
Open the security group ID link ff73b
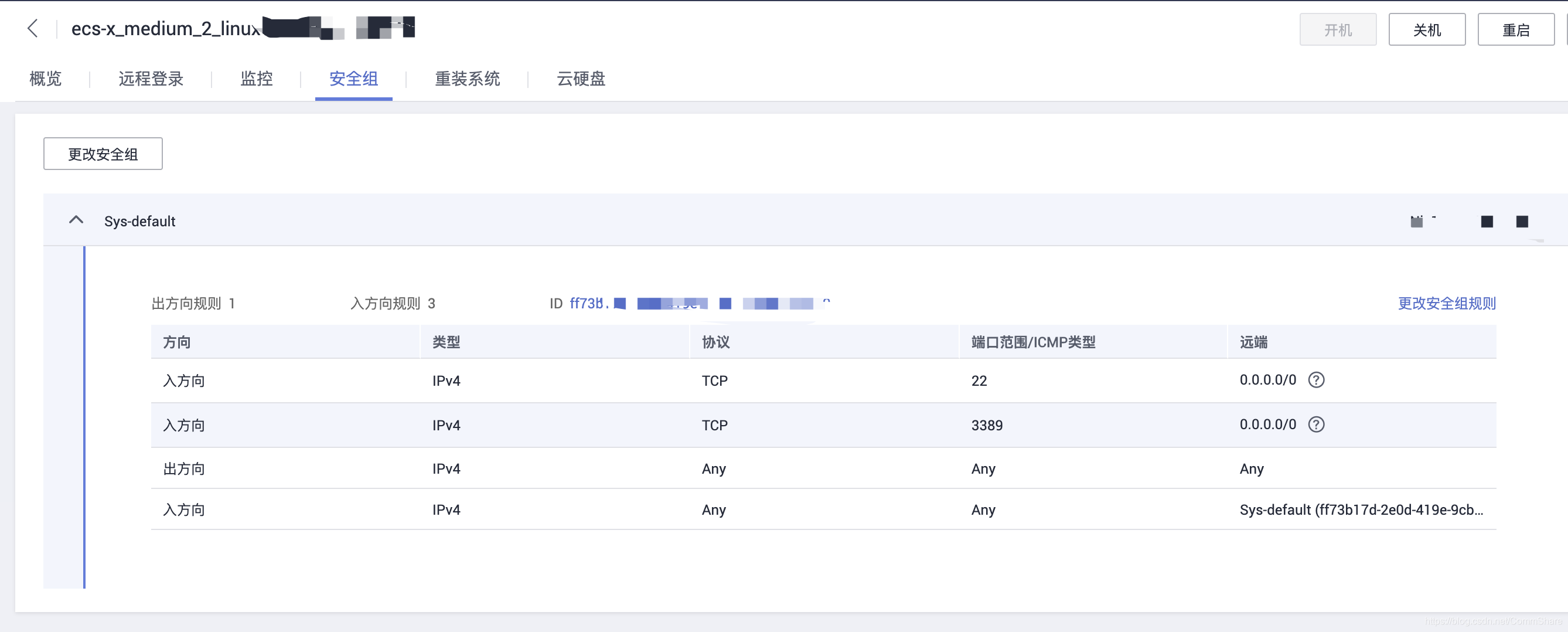tap(699, 303)
